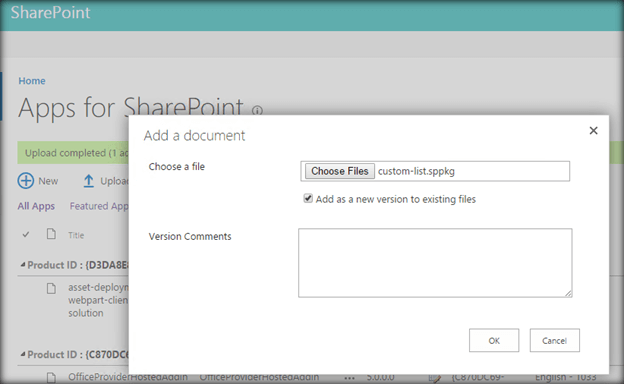Uncheck Add as a new version checkbox
Screen dimensions: 624x384
click(x=308, y=198)
